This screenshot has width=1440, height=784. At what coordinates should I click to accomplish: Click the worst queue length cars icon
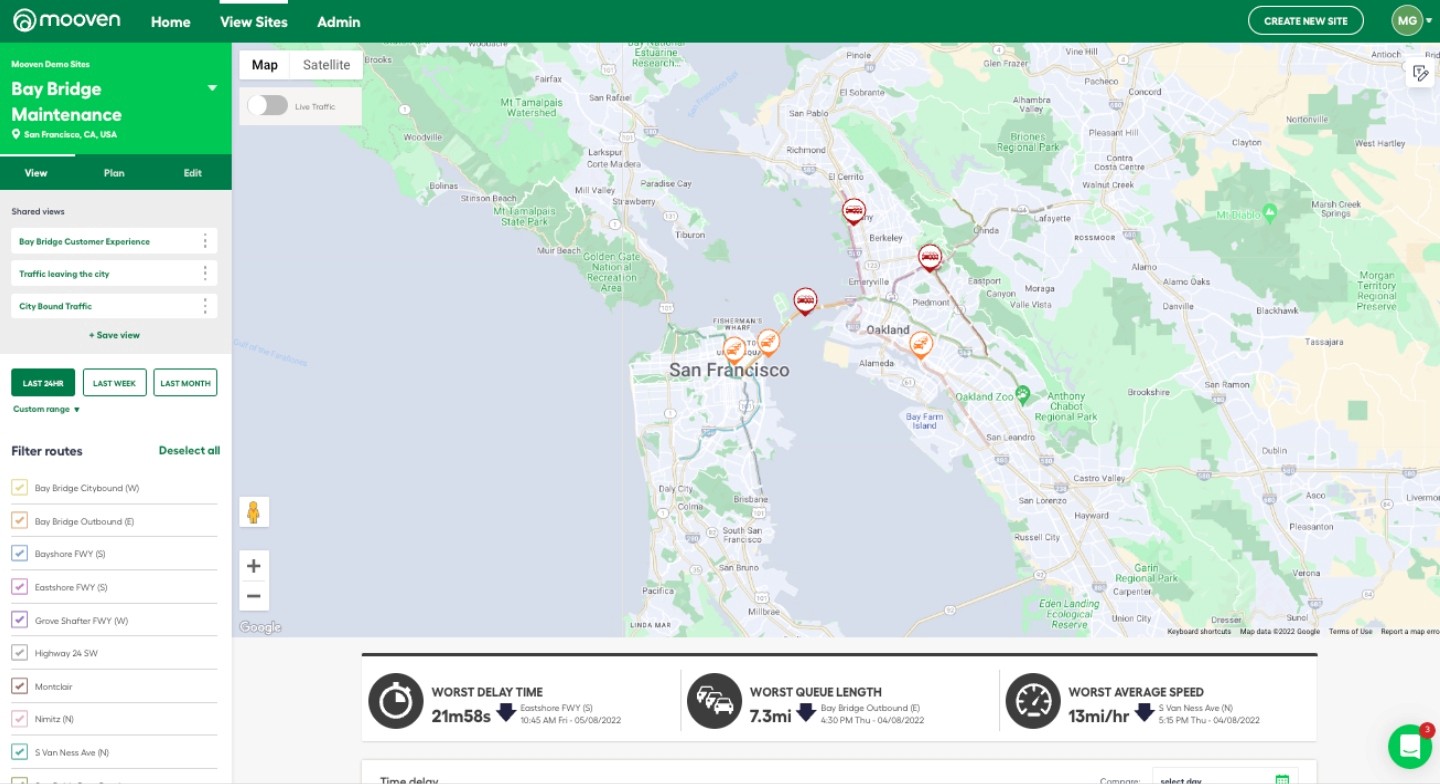click(x=714, y=701)
